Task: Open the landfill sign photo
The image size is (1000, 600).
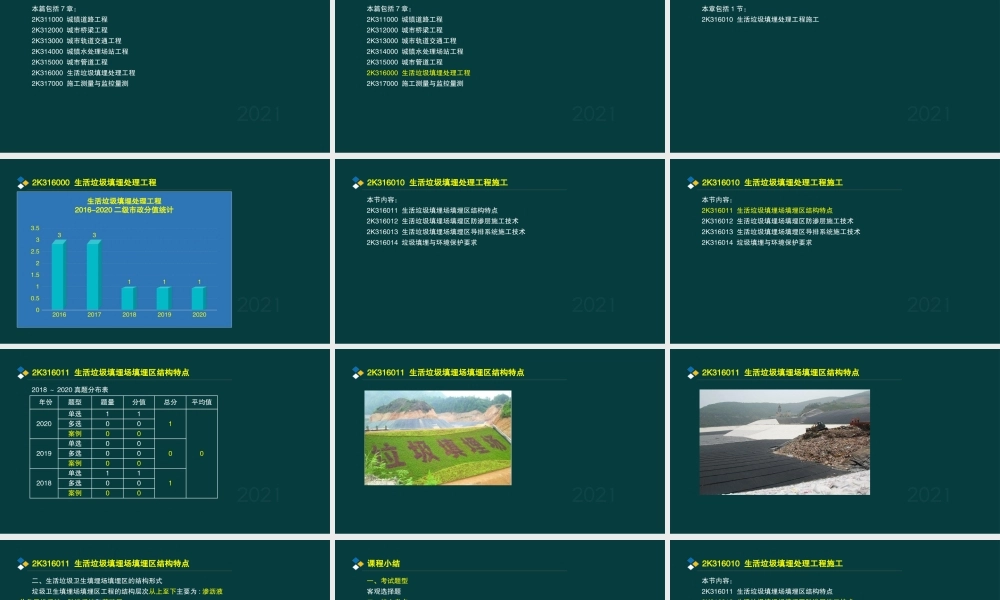Action: point(437,437)
